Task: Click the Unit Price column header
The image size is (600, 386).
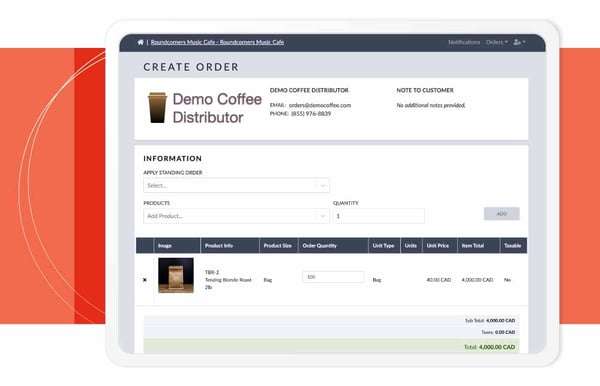Action: click(438, 246)
